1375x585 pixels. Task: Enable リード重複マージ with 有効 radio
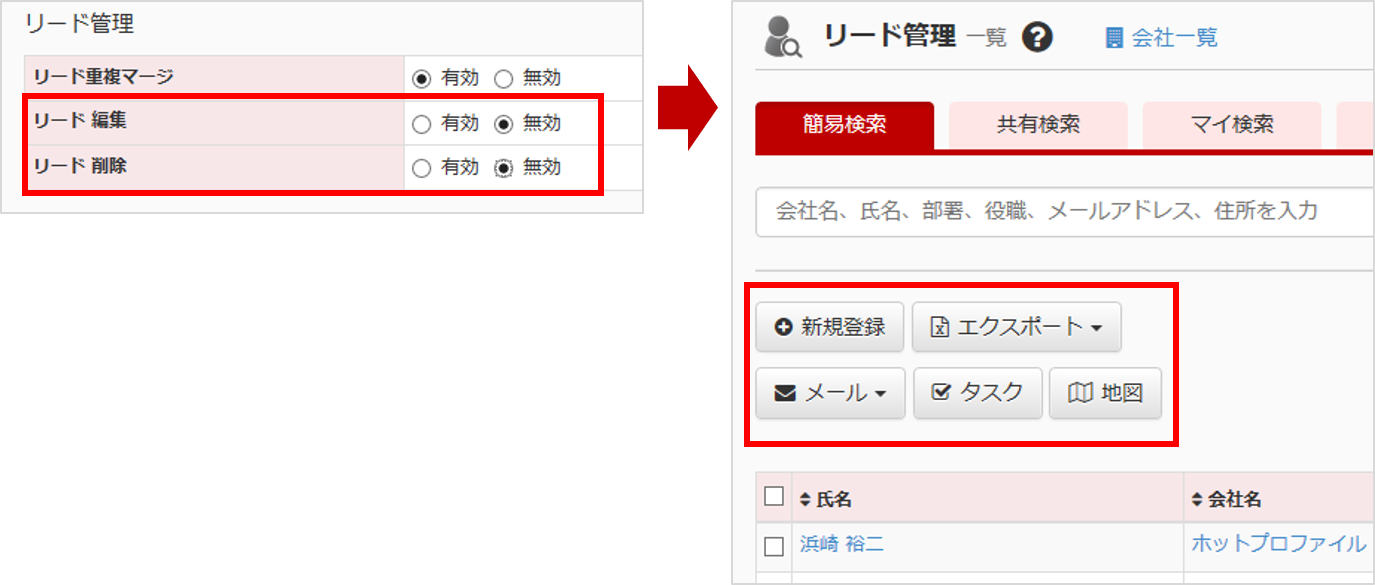point(421,78)
